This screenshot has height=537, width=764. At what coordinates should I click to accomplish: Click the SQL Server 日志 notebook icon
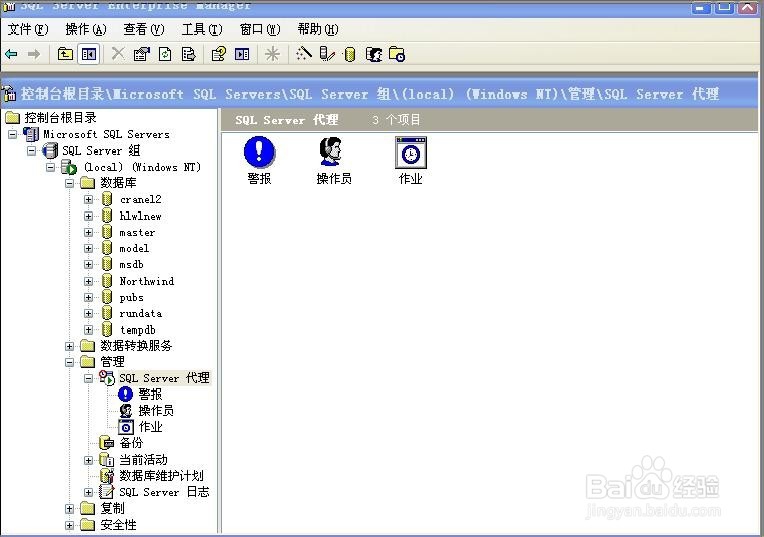[107, 492]
